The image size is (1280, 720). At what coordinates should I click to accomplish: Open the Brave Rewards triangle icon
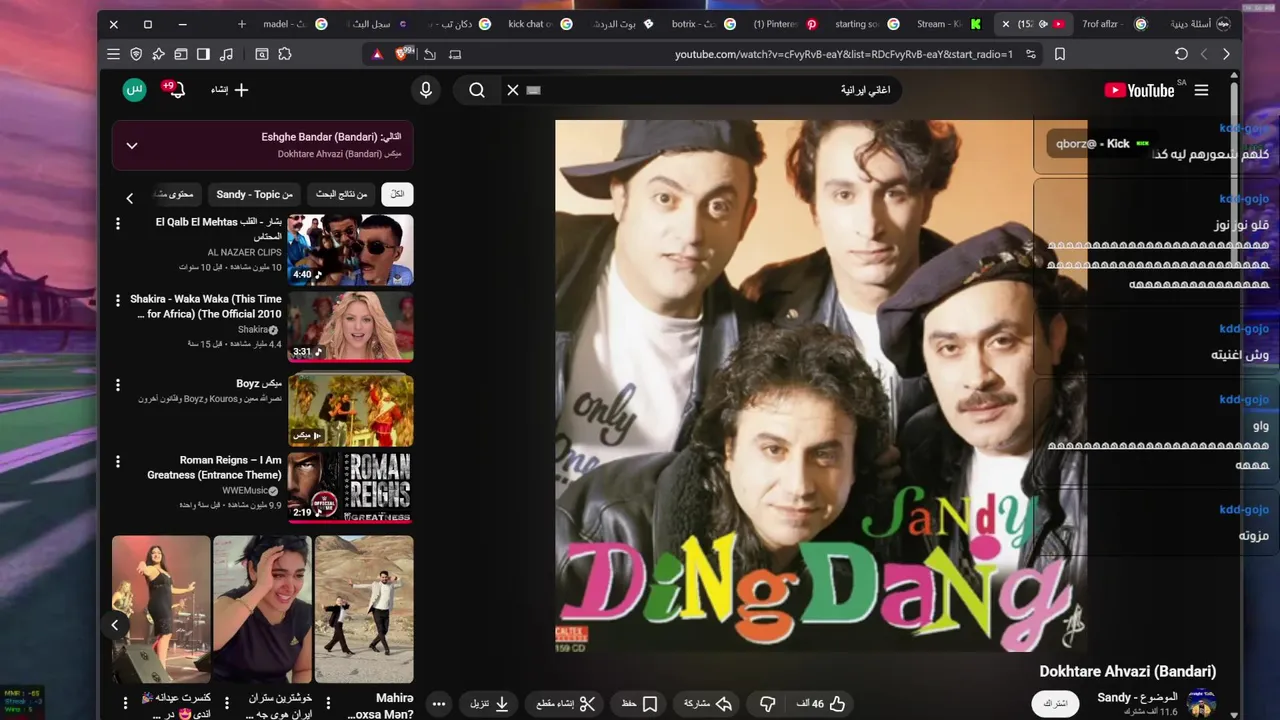(x=377, y=54)
